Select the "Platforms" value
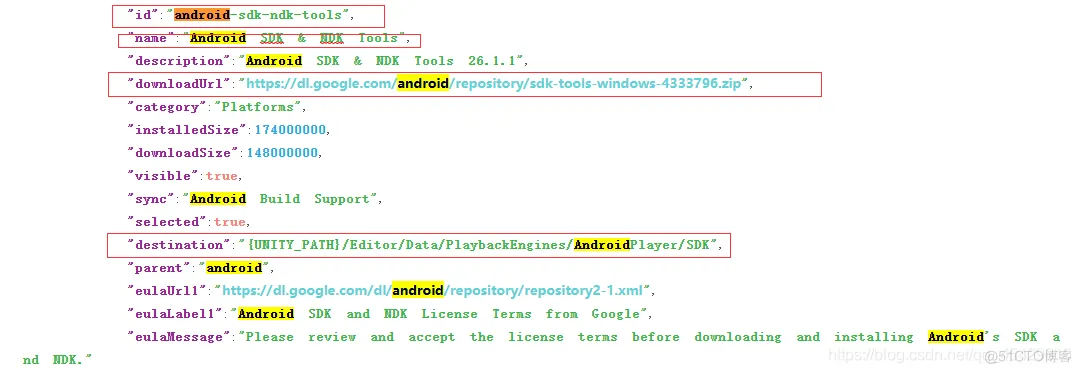 (259, 107)
